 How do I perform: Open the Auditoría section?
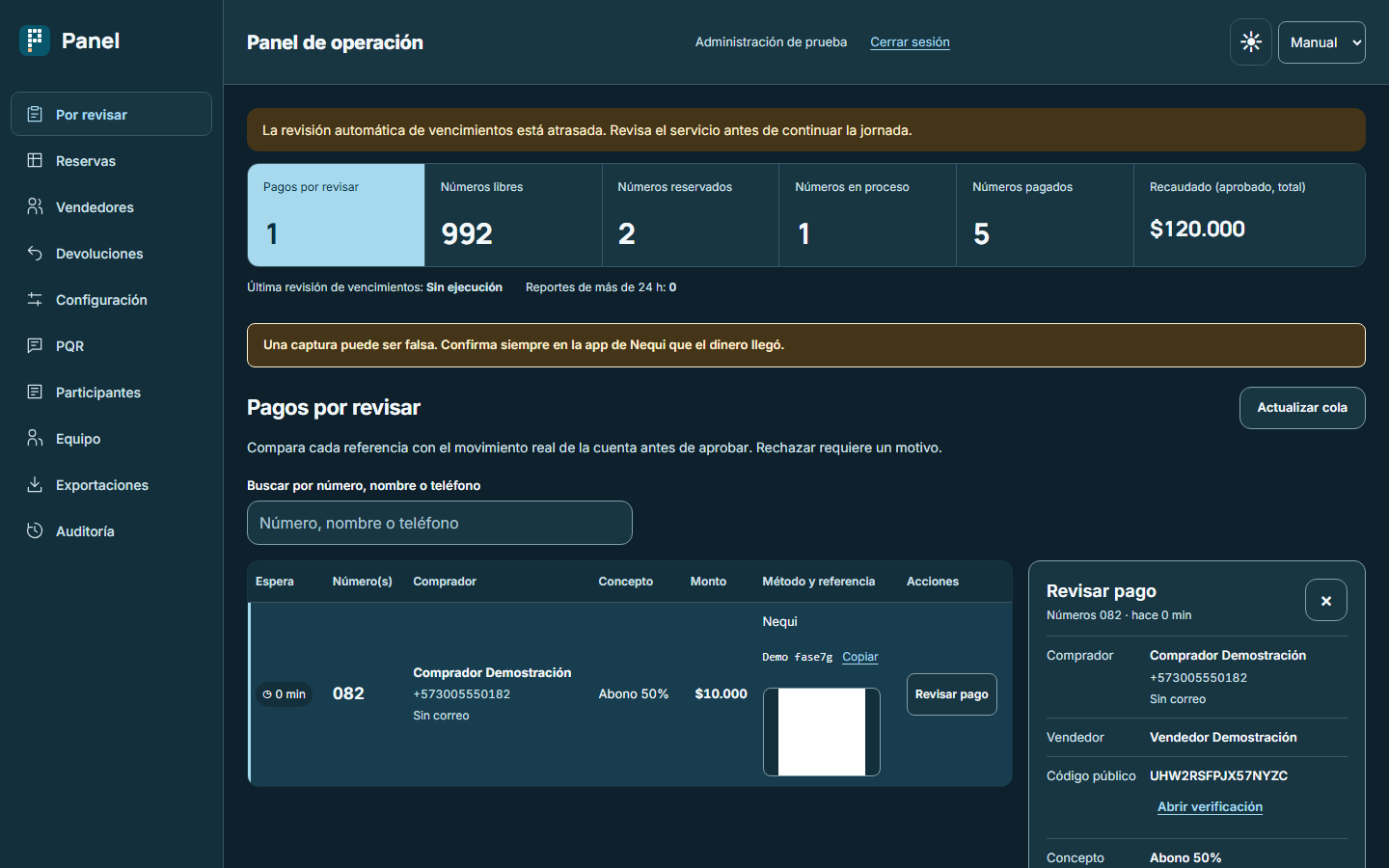[111, 530]
